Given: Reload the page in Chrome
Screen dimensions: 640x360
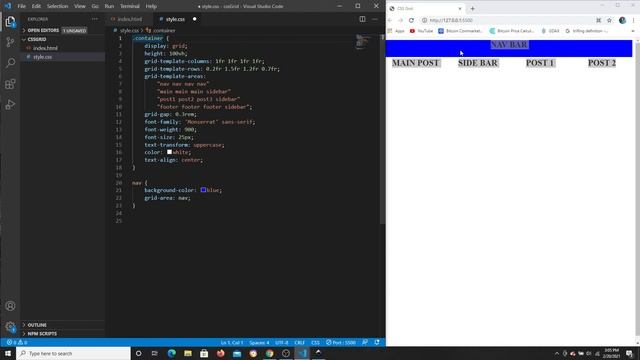Looking at the screenshot, I should 411,20.
